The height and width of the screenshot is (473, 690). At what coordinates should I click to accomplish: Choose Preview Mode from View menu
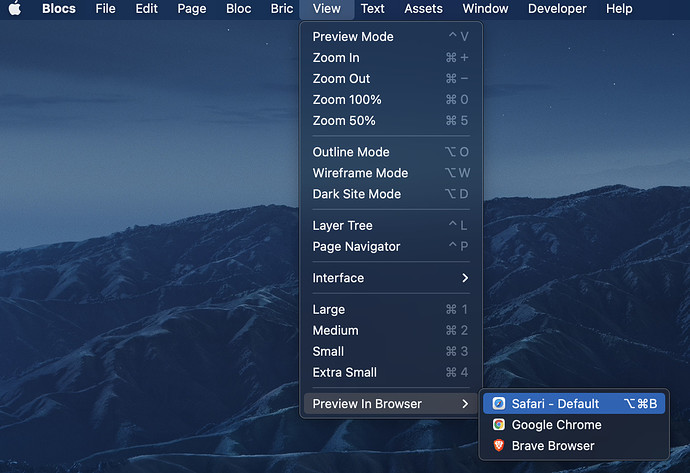[x=391, y=37]
